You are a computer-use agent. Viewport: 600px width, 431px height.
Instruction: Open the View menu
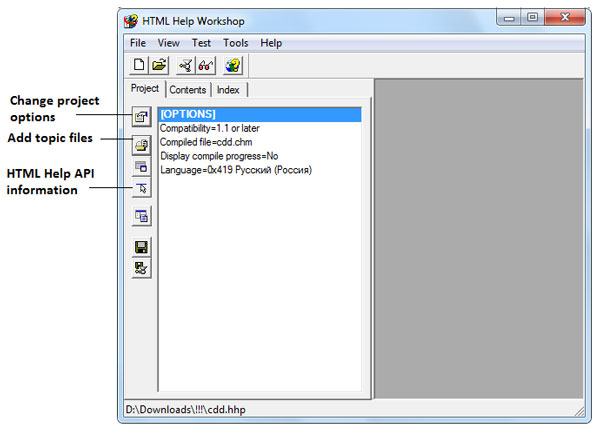click(168, 43)
